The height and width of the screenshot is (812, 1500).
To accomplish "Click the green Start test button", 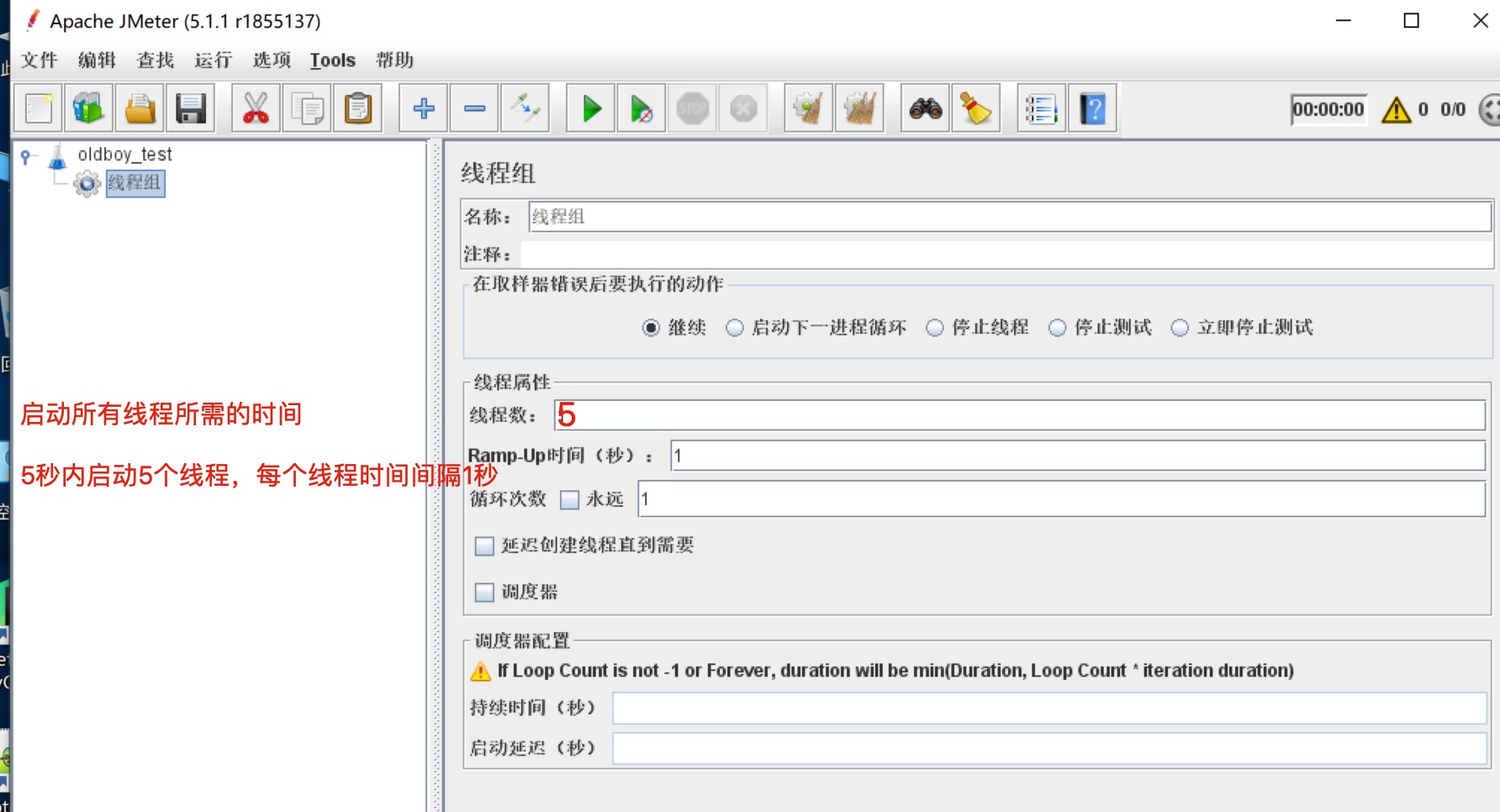I will [x=591, y=108].
